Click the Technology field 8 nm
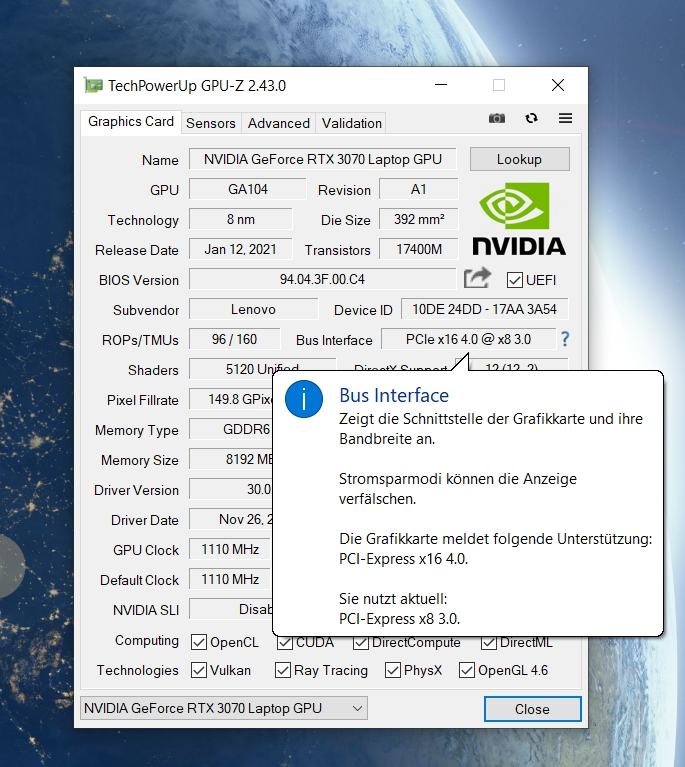The width and height of the screenshot is (685, 767). click(241, 219)
